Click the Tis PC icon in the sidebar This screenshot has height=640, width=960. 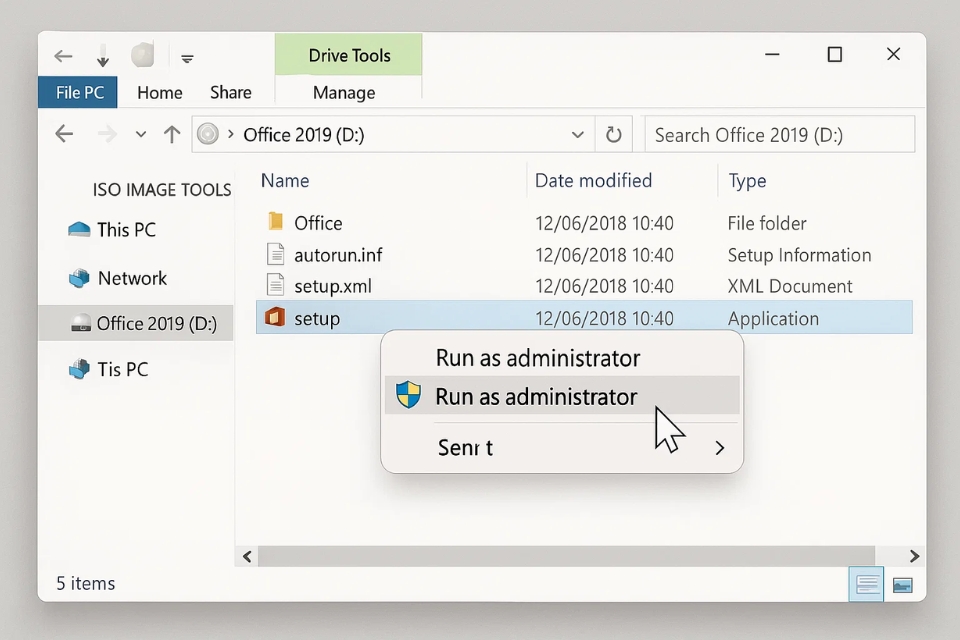point(79,369)
